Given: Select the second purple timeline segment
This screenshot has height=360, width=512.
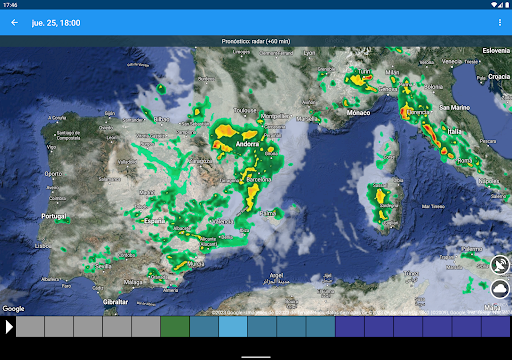Looking at the screenshot, I should pos(379,327).
